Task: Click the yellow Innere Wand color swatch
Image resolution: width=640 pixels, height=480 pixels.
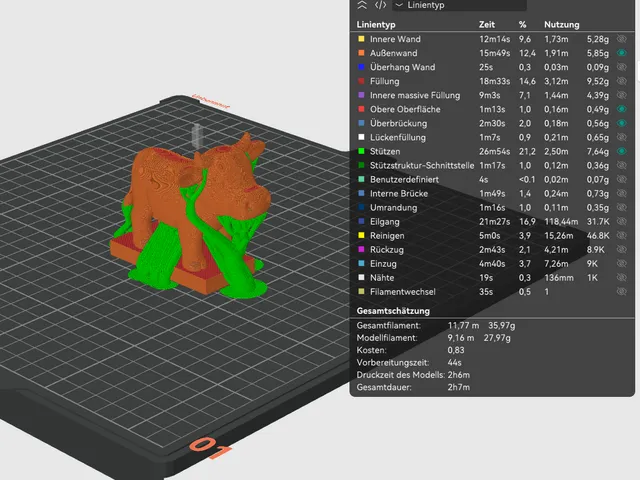Action: click(361, 39)
